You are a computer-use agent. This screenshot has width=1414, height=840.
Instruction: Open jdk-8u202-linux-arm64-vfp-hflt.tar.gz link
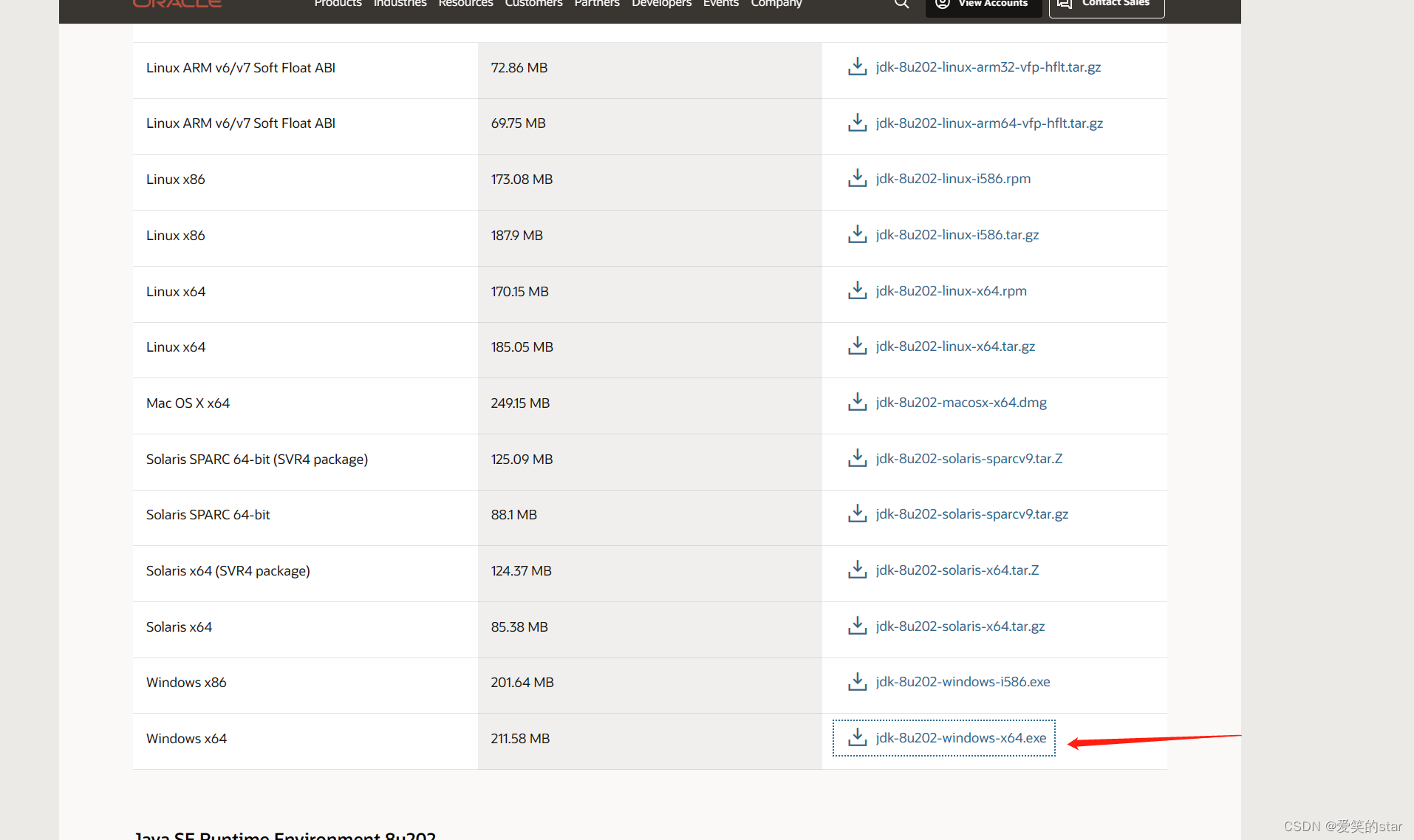pos(989,123)
